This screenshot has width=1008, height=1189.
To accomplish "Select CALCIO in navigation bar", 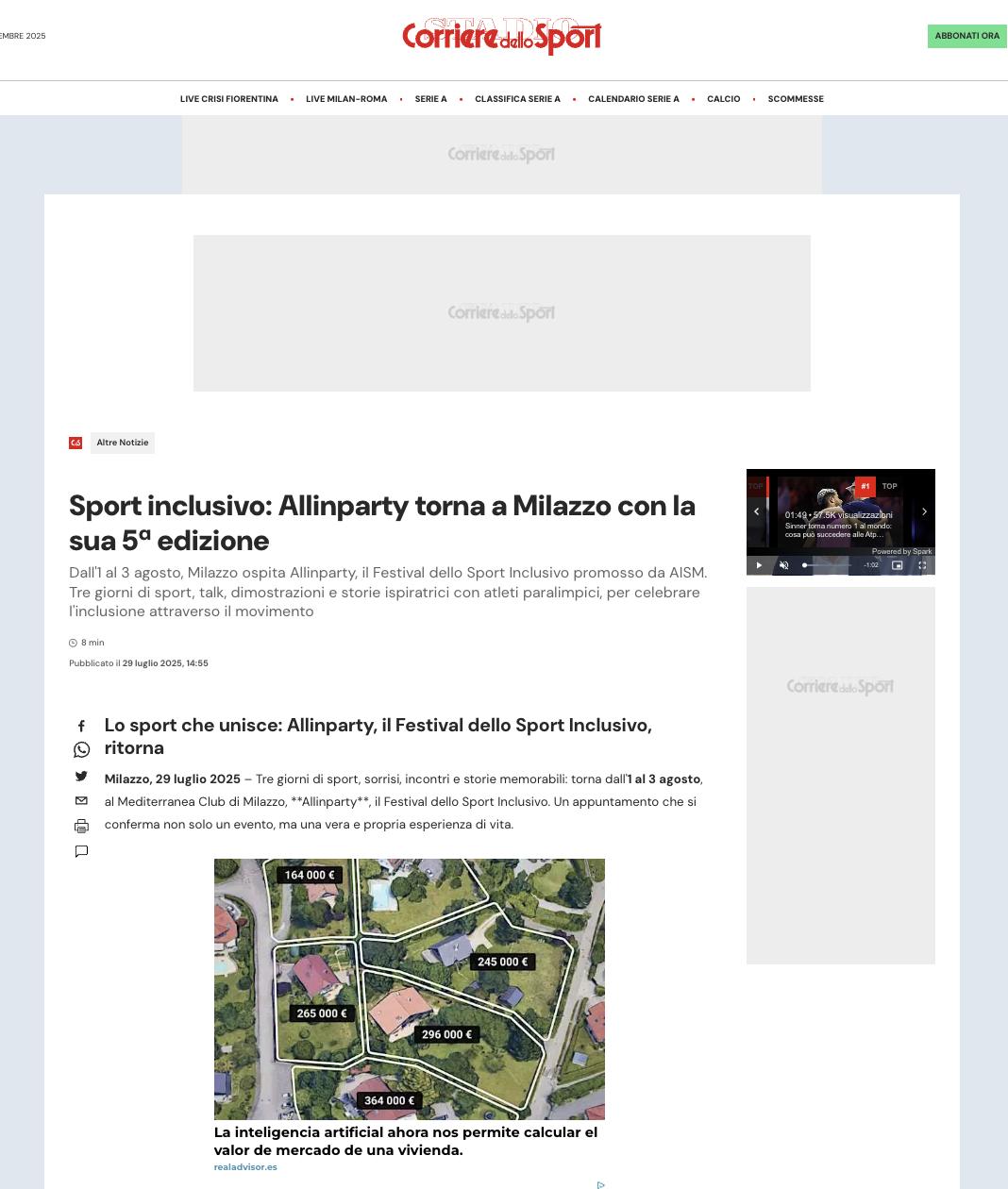I will tap(723, 99).
